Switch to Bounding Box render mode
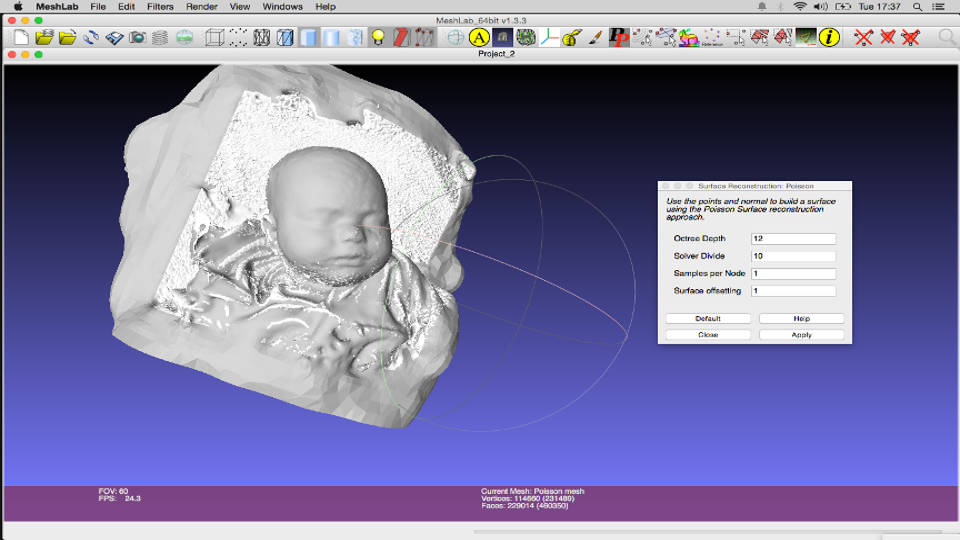The height and width of the screenshot is (540, 960). 214,38
